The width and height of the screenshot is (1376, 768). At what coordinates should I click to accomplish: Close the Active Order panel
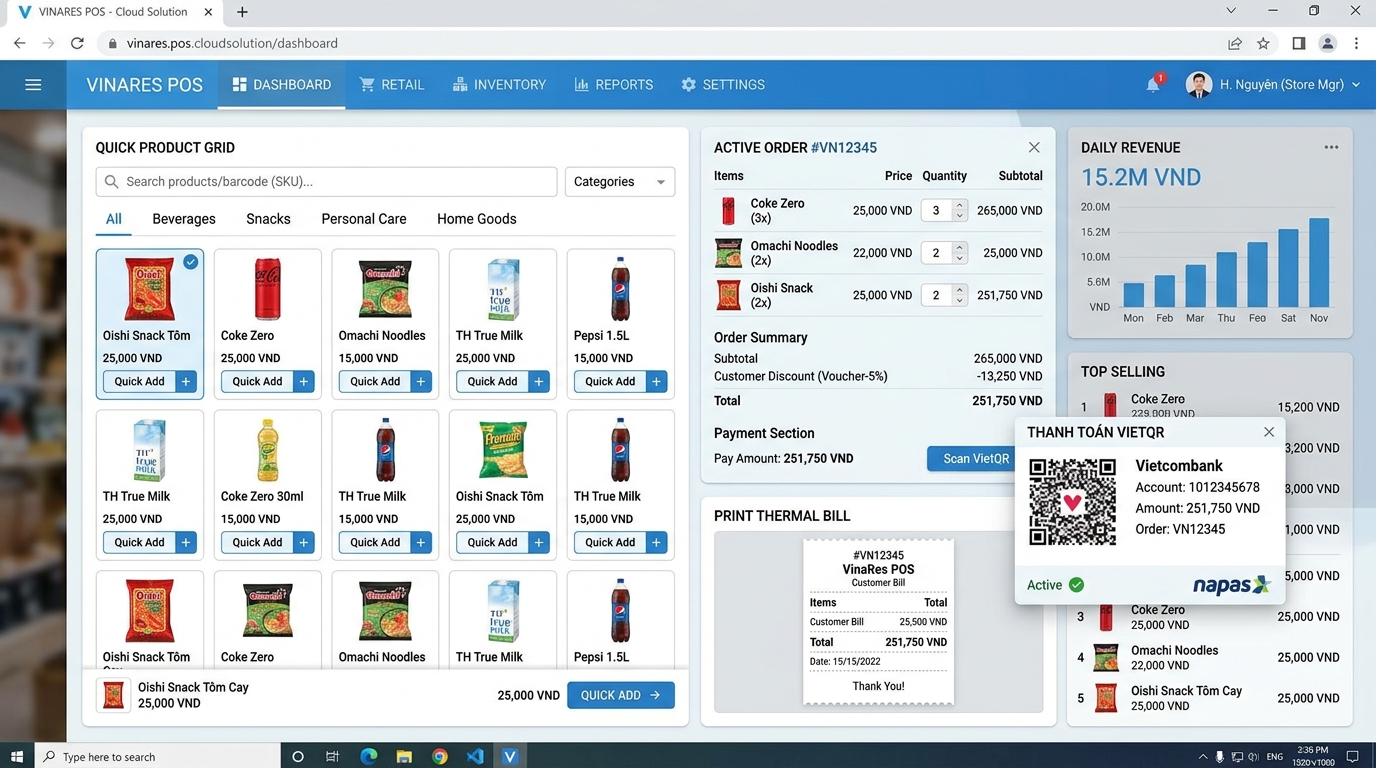(1034, 147)
